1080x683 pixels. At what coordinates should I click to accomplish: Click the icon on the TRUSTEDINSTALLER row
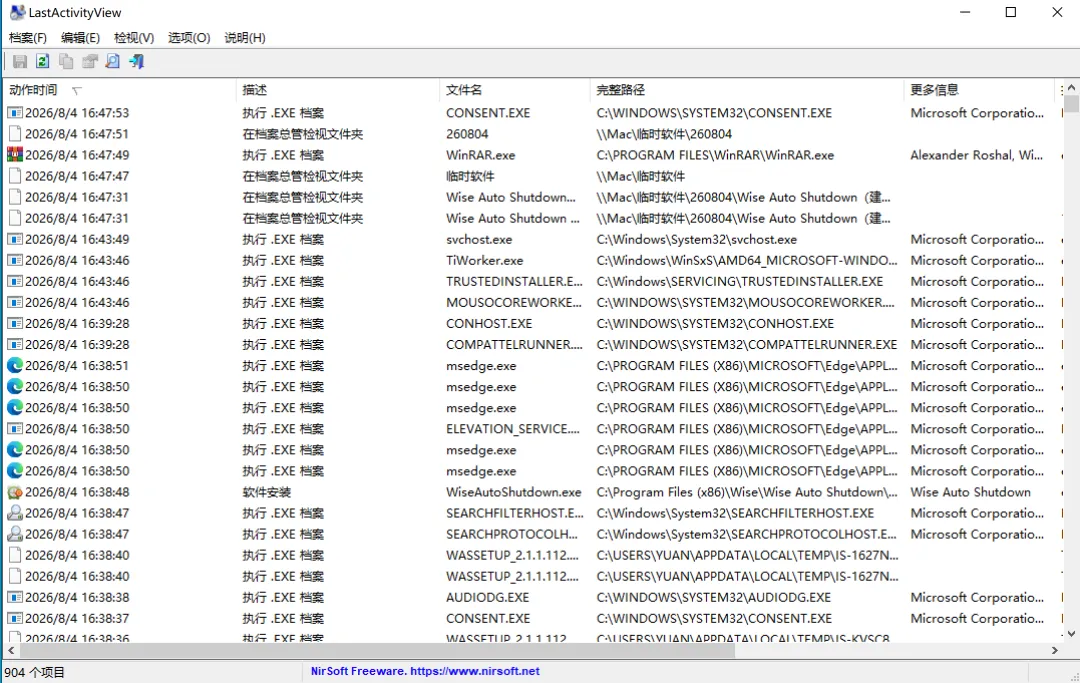14,282
